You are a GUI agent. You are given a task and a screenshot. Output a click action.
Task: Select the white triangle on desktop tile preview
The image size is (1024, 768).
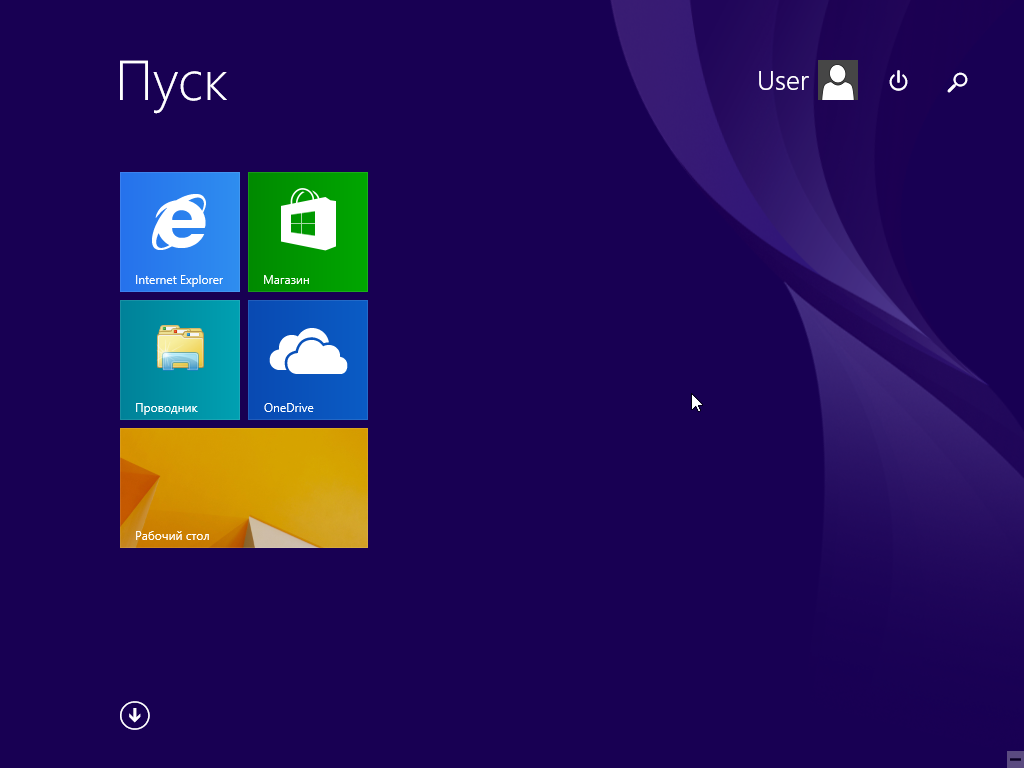(x=274, y=534)
